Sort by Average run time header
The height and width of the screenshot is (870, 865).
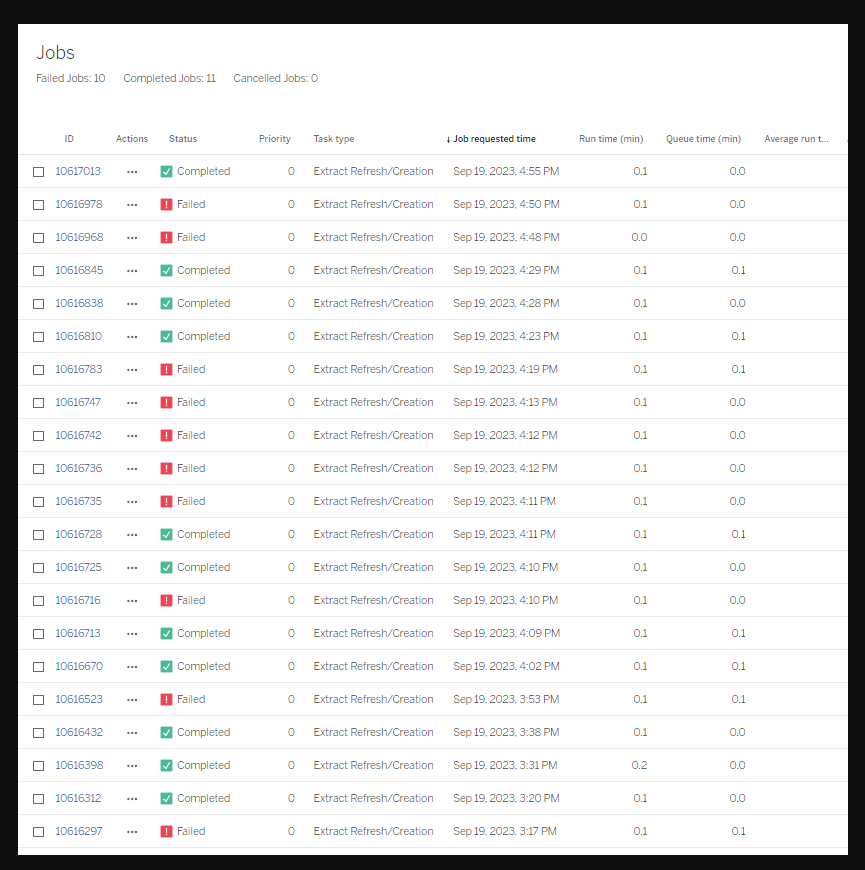coord(796,139)
